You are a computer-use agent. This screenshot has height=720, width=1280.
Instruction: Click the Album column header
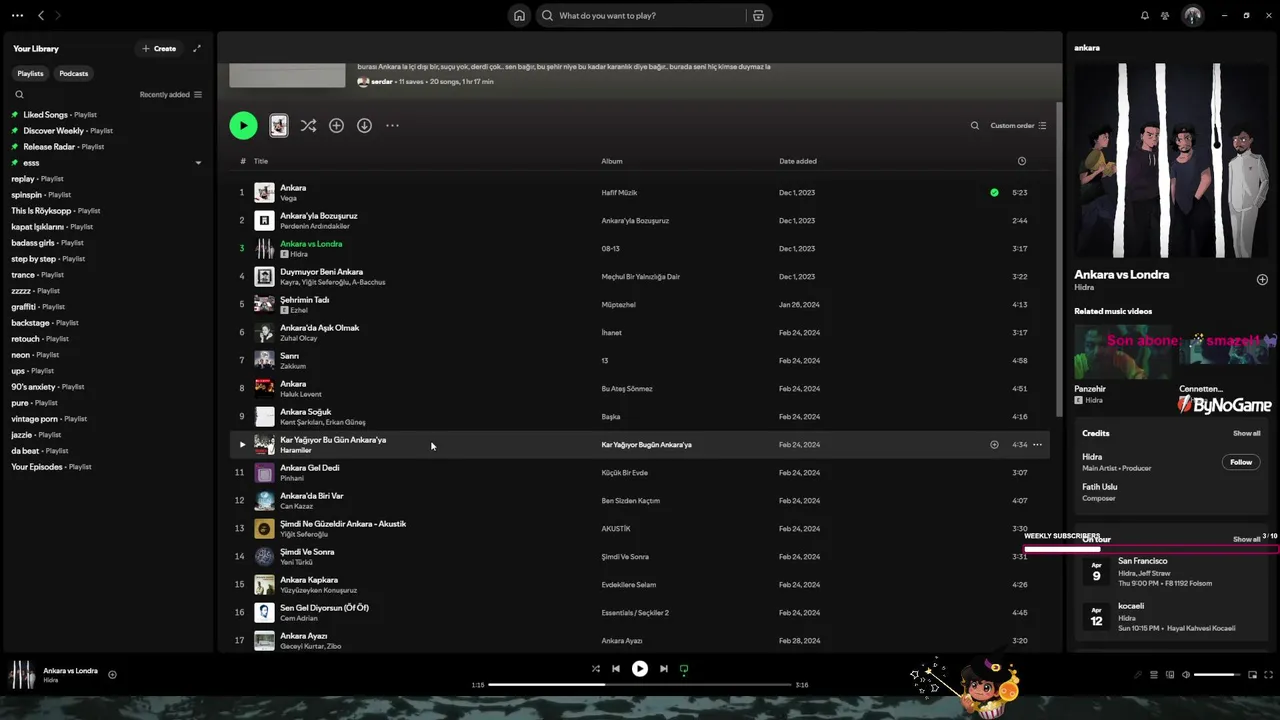pos(612,161)
